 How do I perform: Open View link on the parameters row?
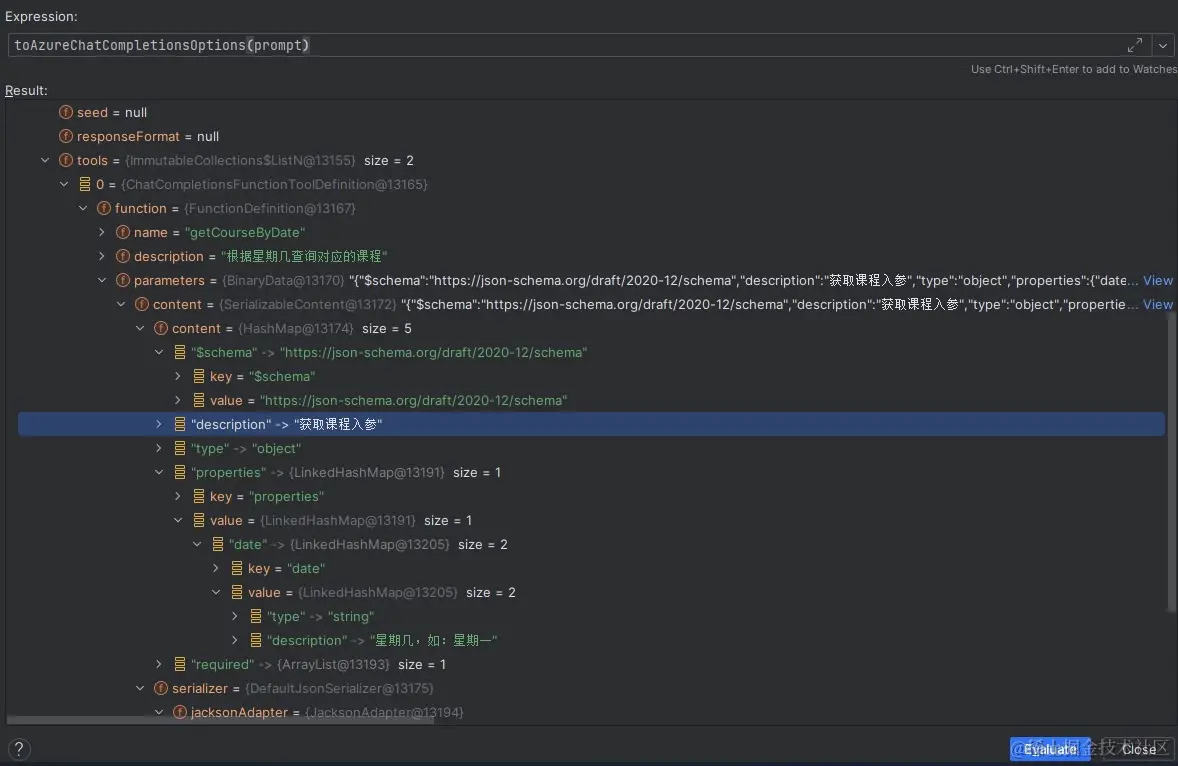[x=1158, y=280]
